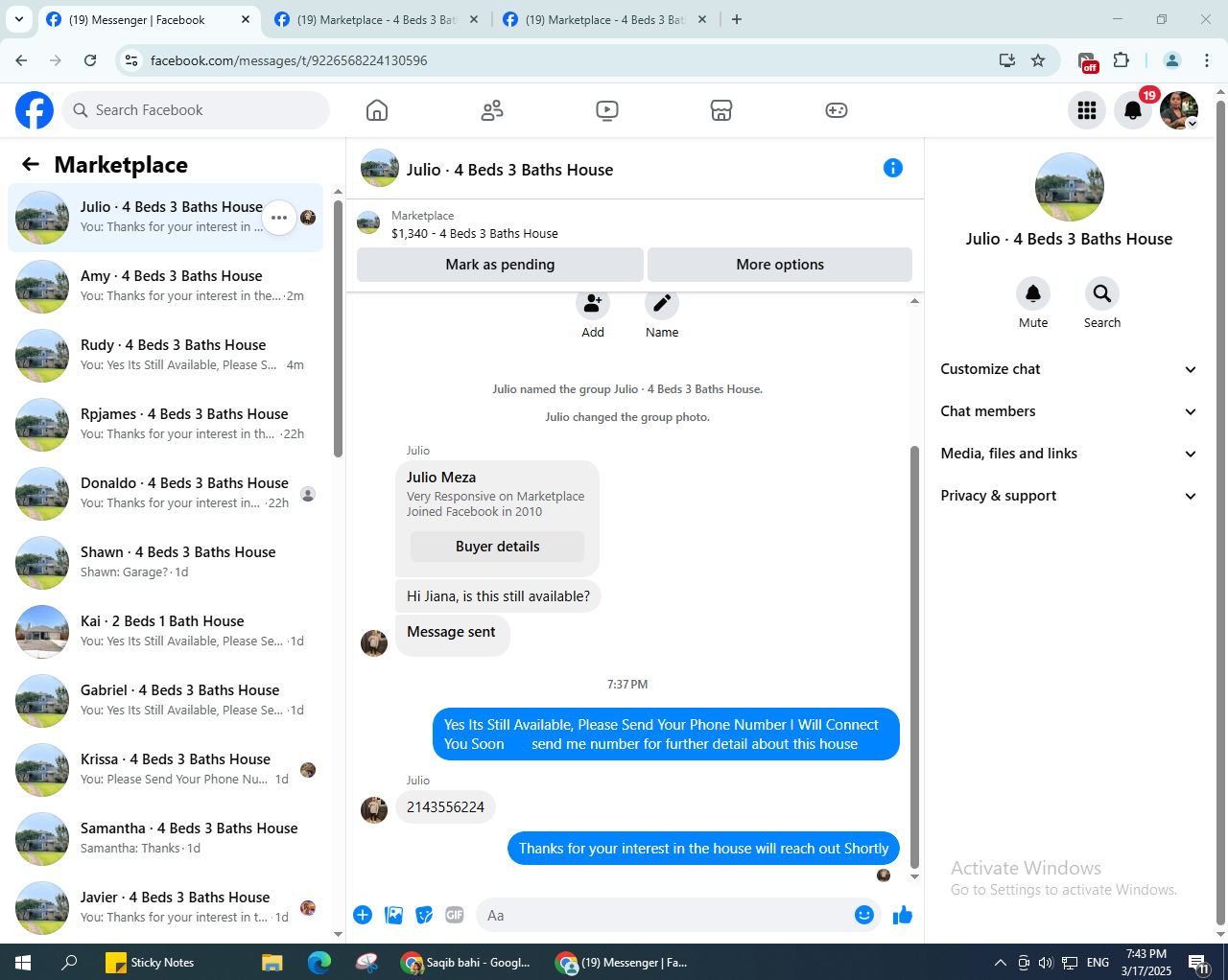Expand Chat members section
Screen dimensions: 1228x980
click(x=1068, y=411)
